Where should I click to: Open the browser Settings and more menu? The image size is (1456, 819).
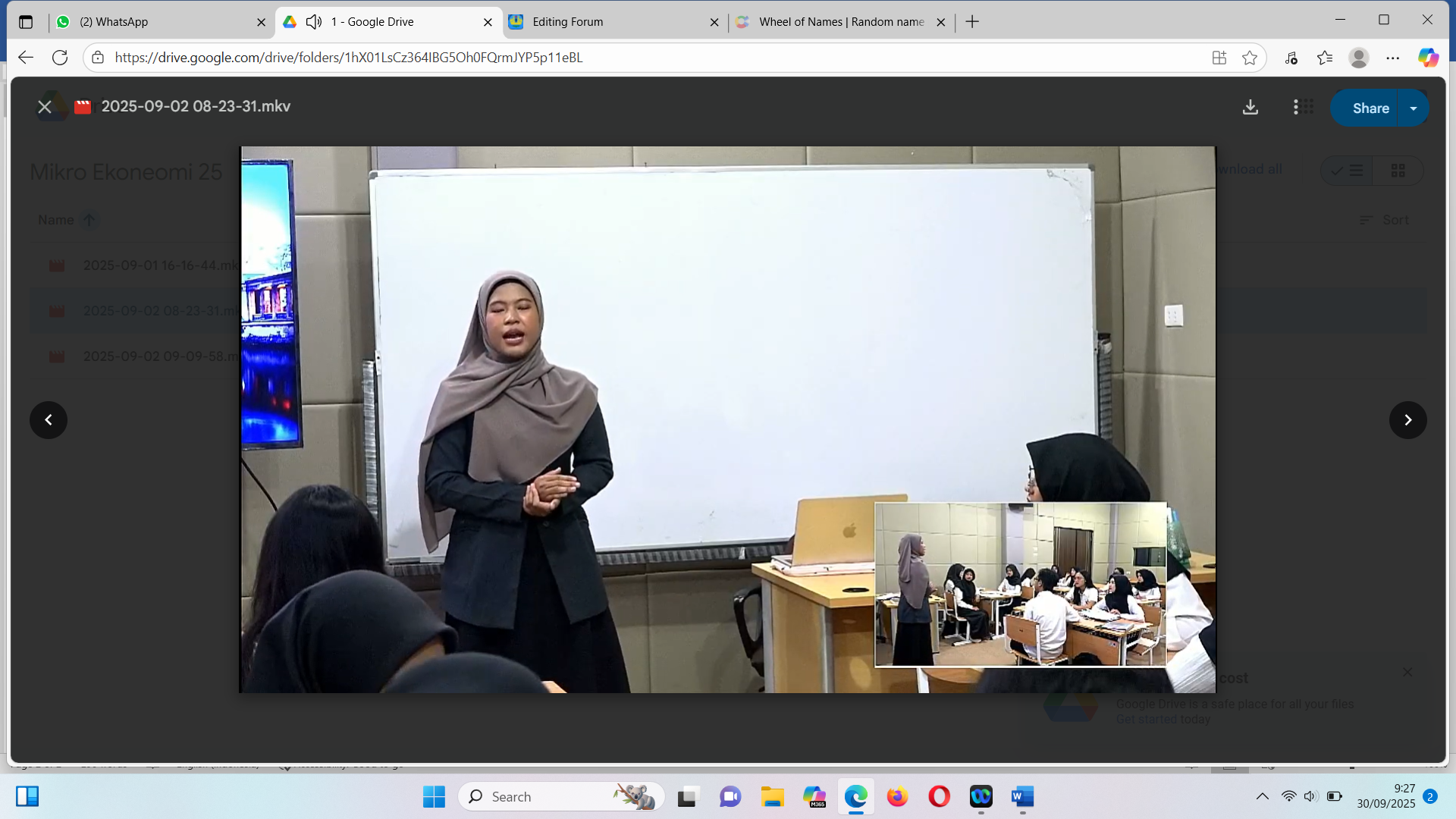pos(1393,58)
